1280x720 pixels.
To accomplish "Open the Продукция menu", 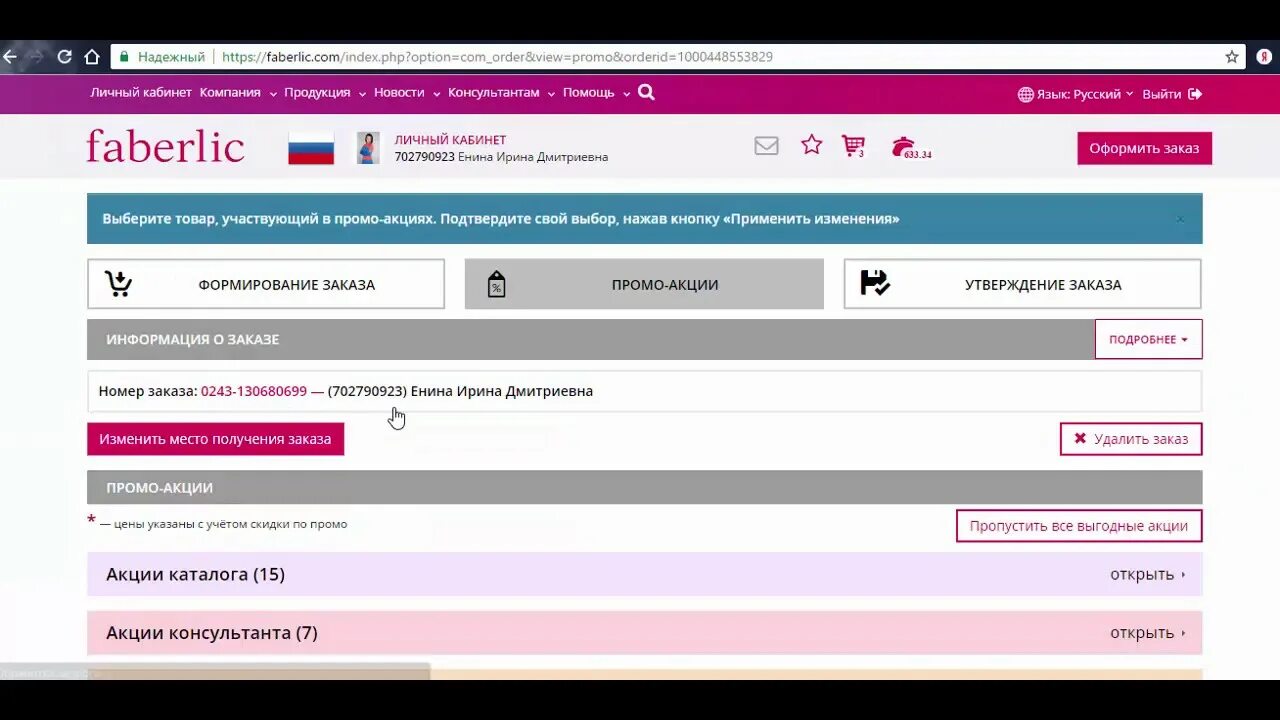I will (x=324, y=93).
